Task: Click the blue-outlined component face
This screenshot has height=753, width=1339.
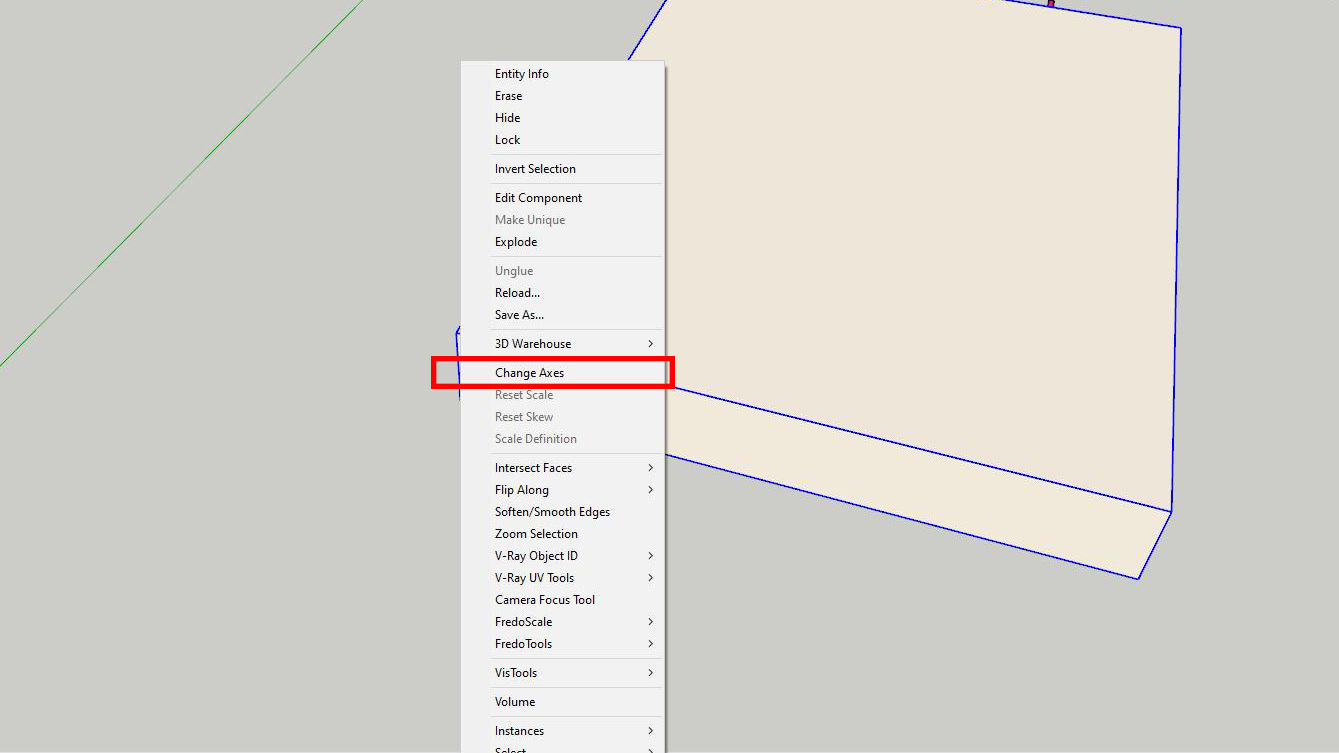Action: pos(920,250)
